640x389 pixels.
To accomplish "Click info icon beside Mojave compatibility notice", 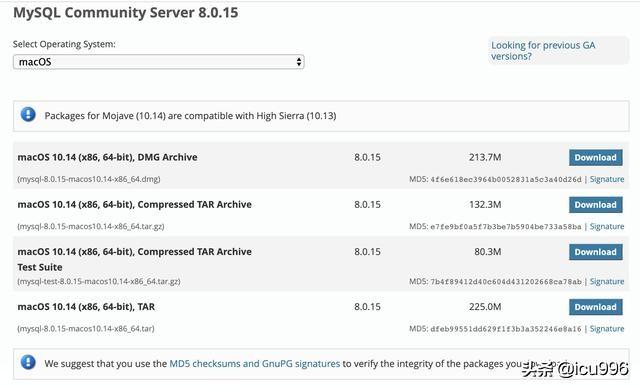I will [28, 114].
